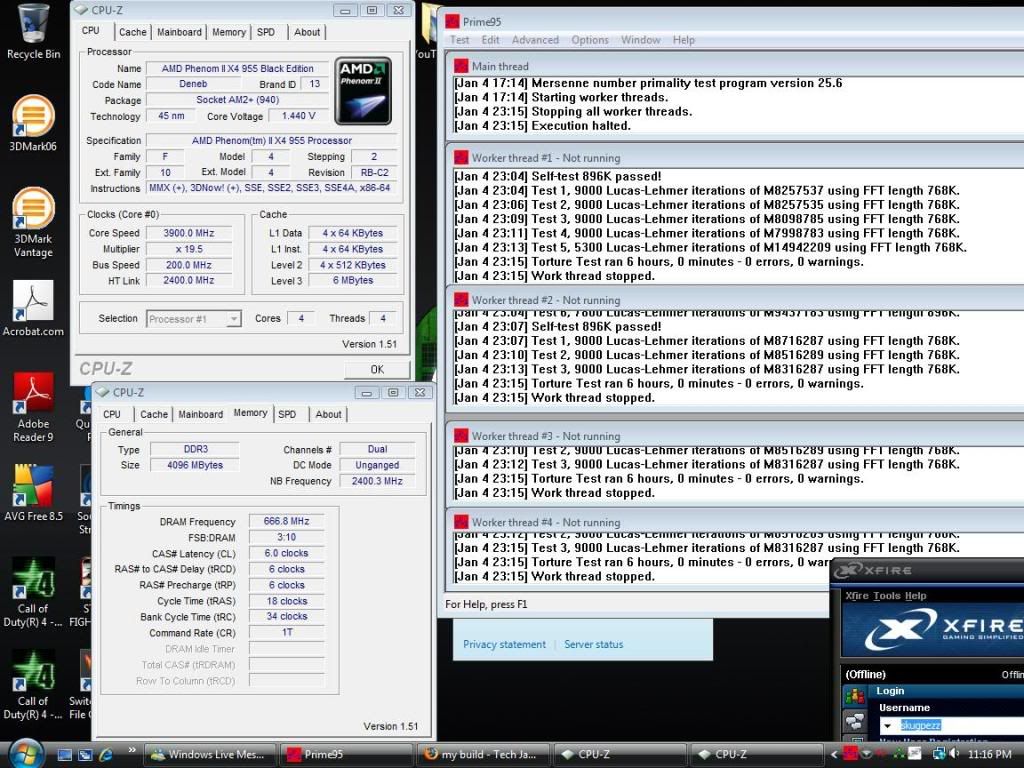Click OK in the CPU-Z window
The width and height of the screenshot is (1024, 768).
(377, 369)
